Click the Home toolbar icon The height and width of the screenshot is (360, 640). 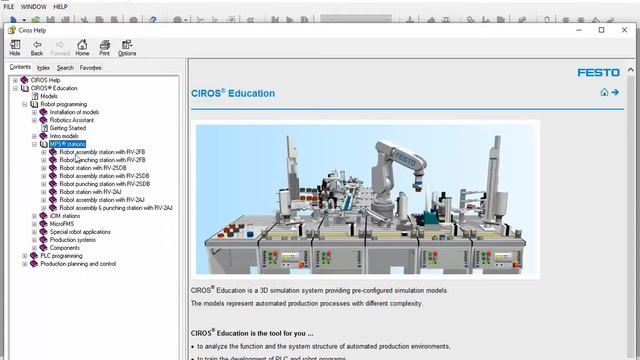[82, 47]
